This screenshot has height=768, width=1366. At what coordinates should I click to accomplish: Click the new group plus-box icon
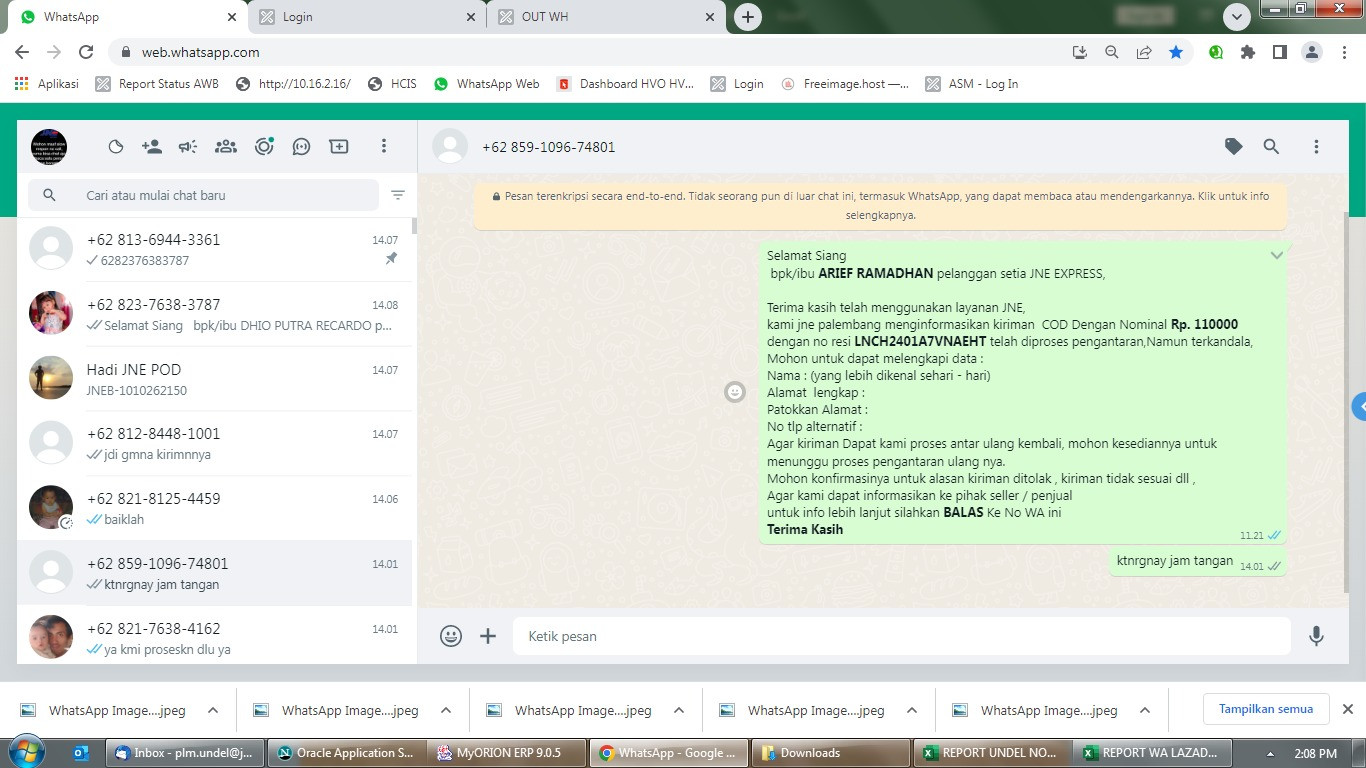[339, 147]
